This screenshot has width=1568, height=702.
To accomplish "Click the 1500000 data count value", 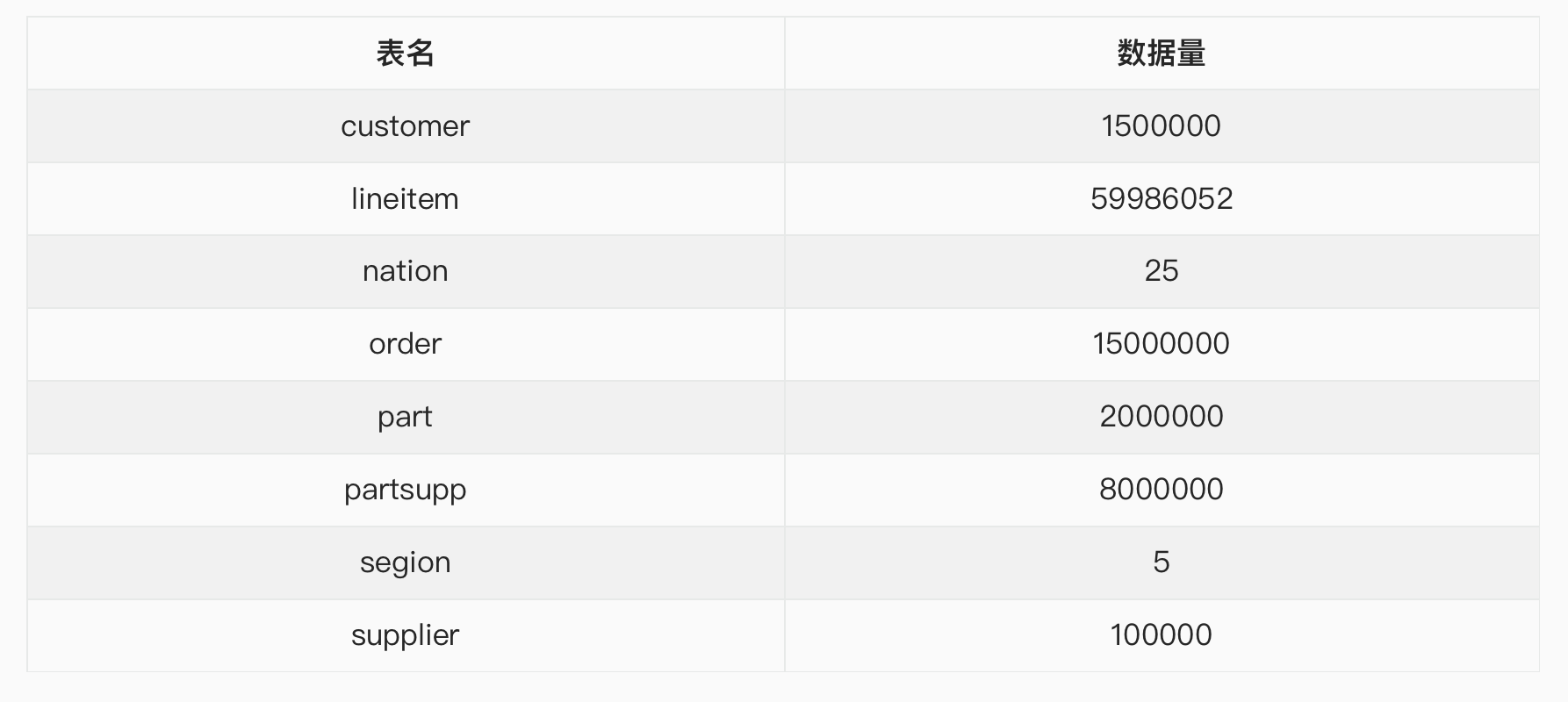I will tap(1161, 126).
